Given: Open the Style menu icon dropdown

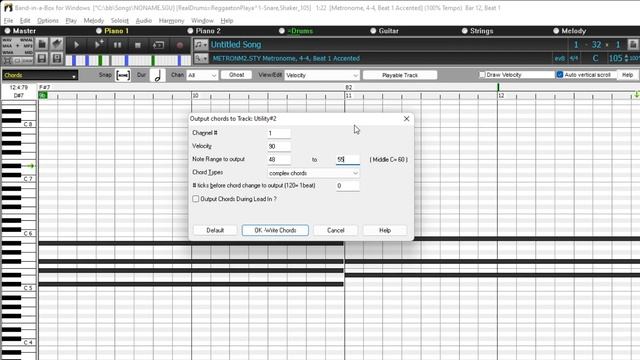Looking at the screenshot, I should (200, 58).
